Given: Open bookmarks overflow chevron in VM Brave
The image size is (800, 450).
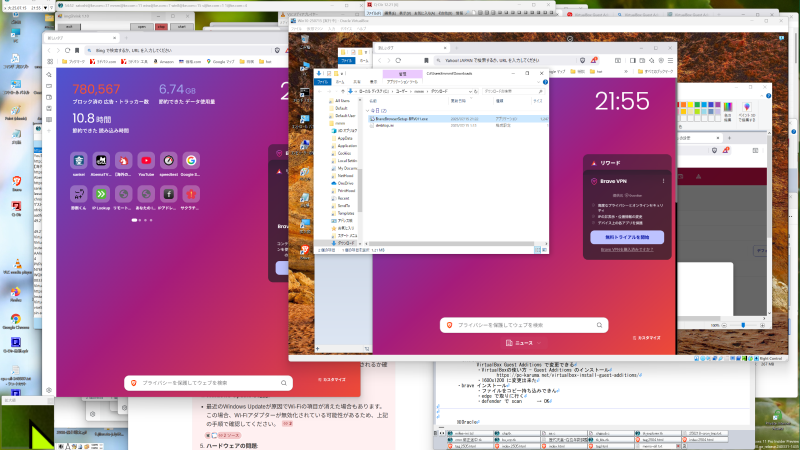Looking at the screenshot, I should tap(626, 71).
